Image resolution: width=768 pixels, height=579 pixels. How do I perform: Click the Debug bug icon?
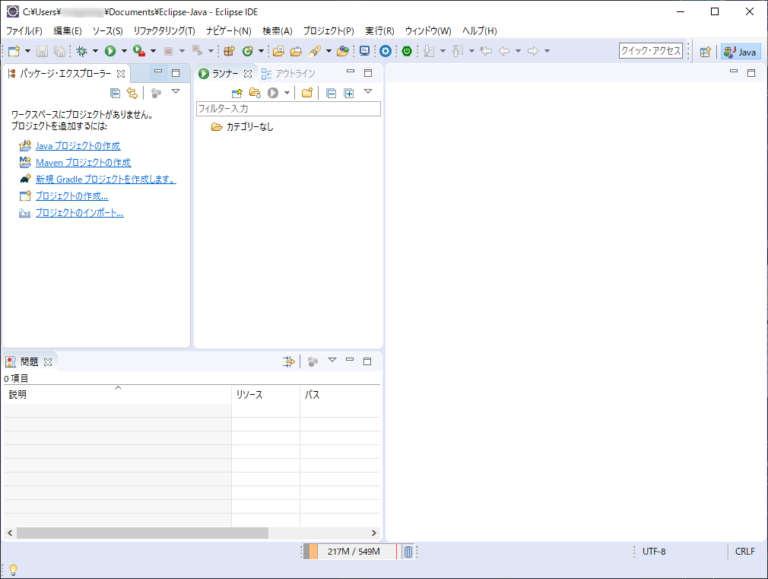pyautogui.click(x=81, y=51)
